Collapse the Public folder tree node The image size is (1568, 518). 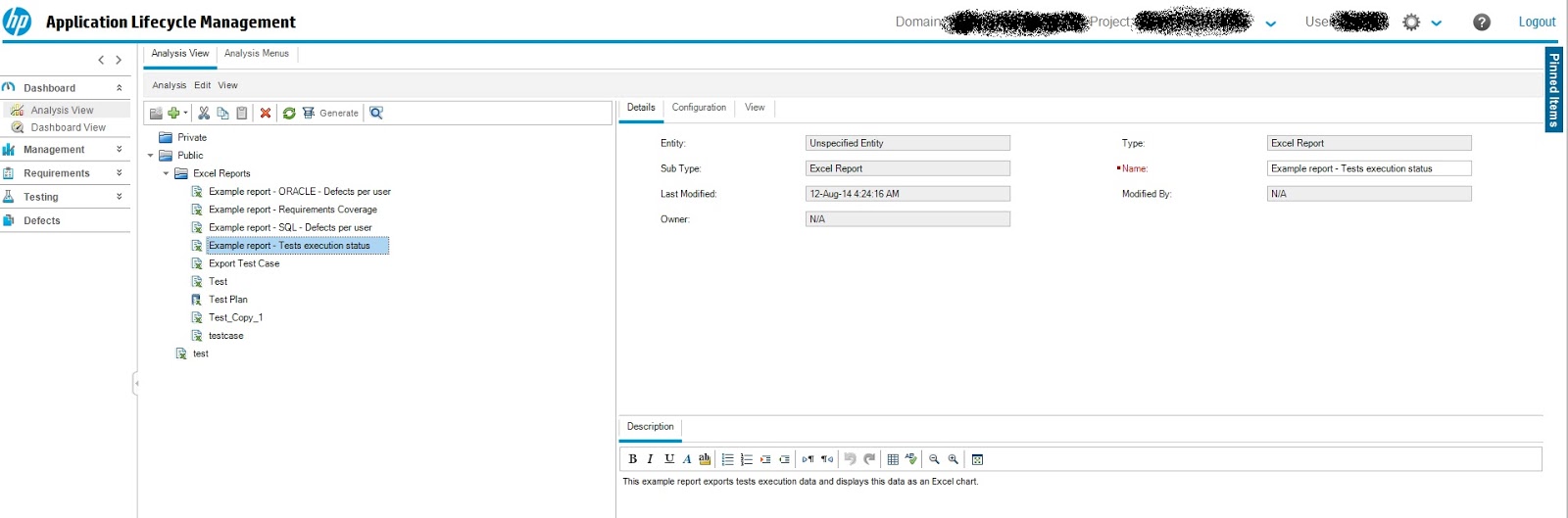tap(151, 156)
